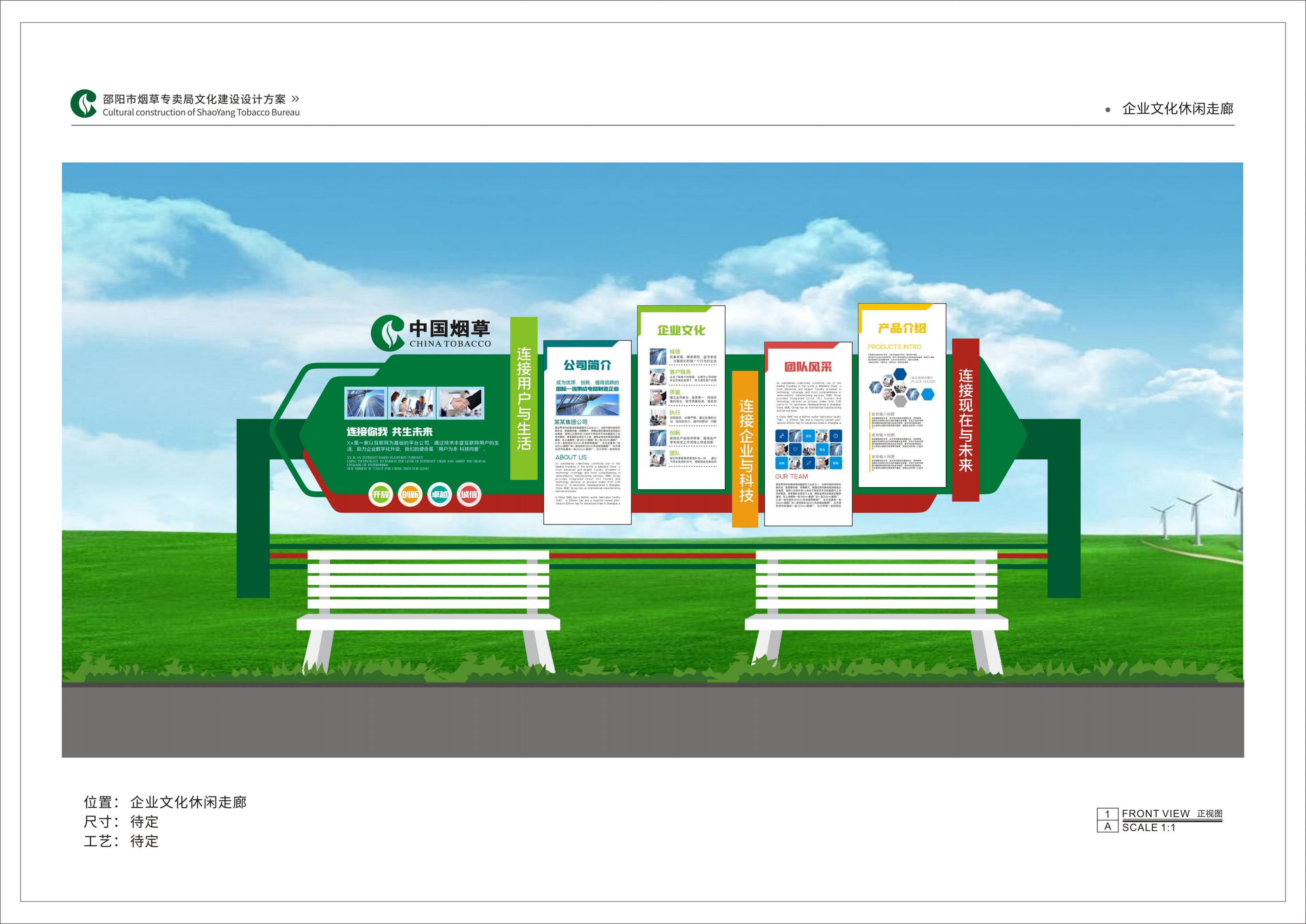Click the » chevron after the header title
This screenshot has width=1306, height=924.
pyautogui.click(x=295, y=98)
